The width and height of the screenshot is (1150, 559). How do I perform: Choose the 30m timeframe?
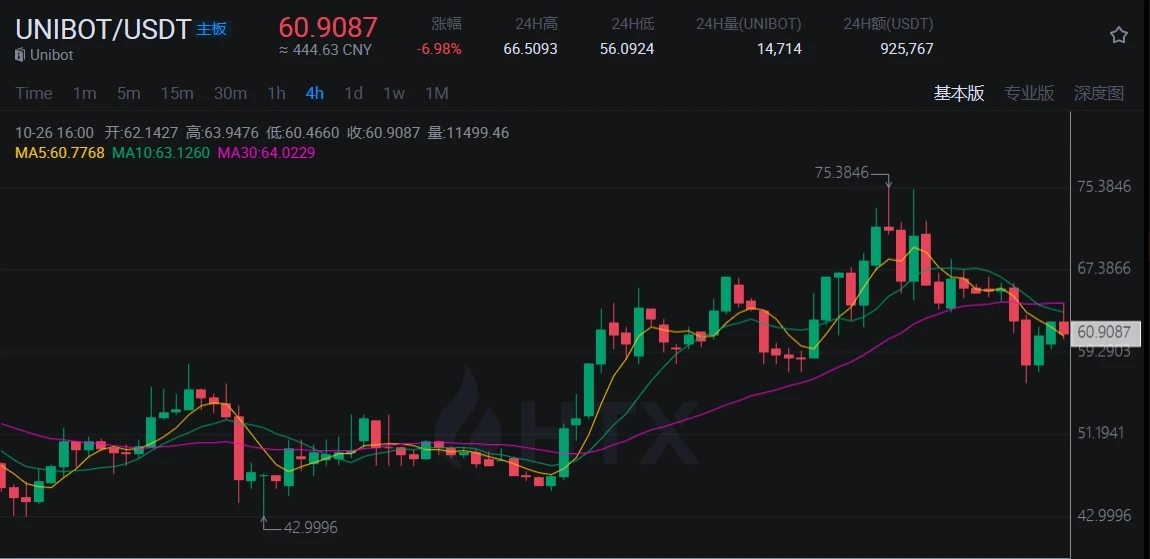(230, 93)
